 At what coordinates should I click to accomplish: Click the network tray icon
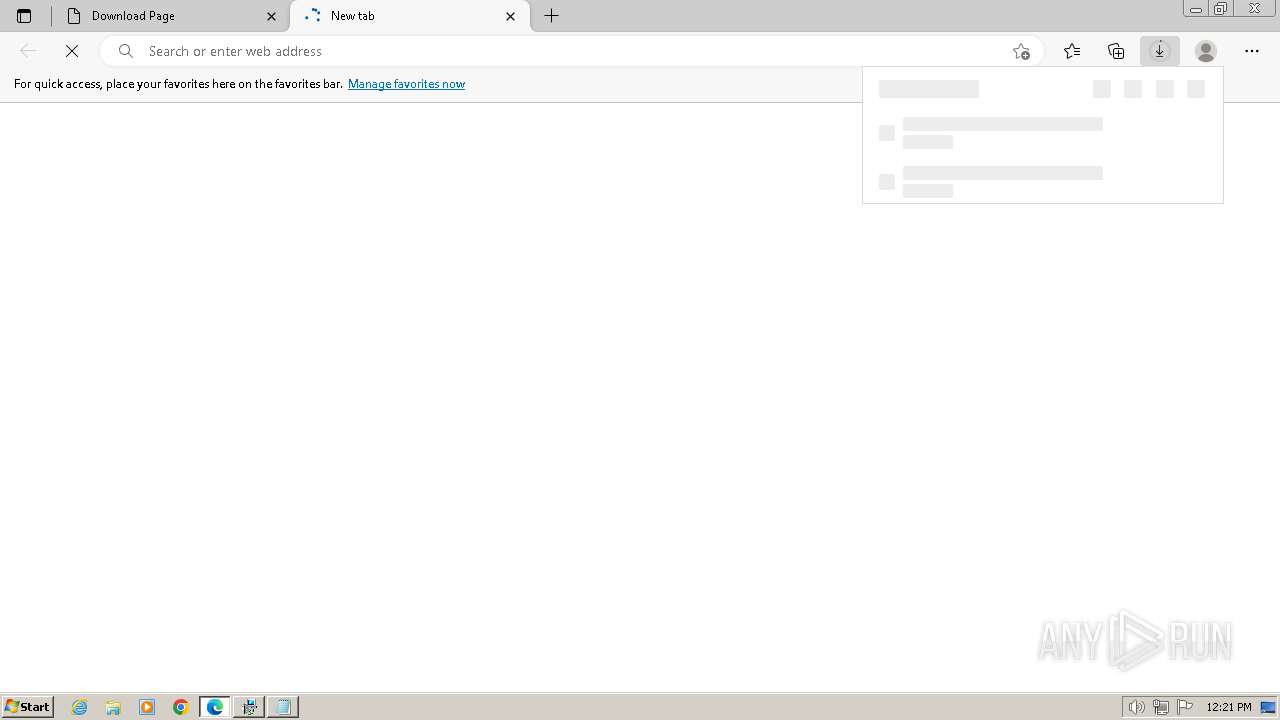[x=1161, y=707]
